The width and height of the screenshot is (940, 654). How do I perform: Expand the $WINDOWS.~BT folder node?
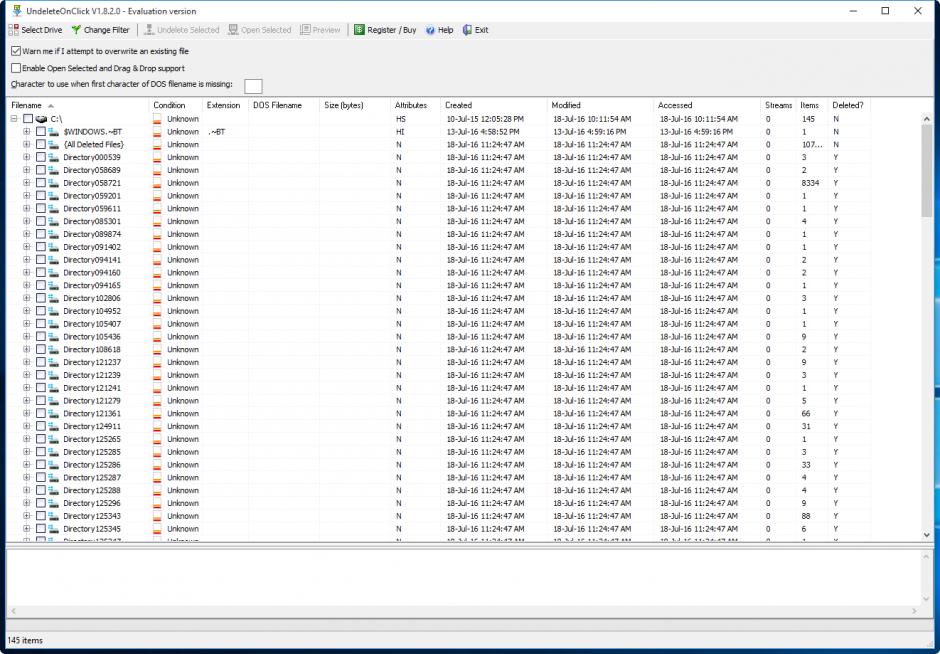(x=27, y=131)
